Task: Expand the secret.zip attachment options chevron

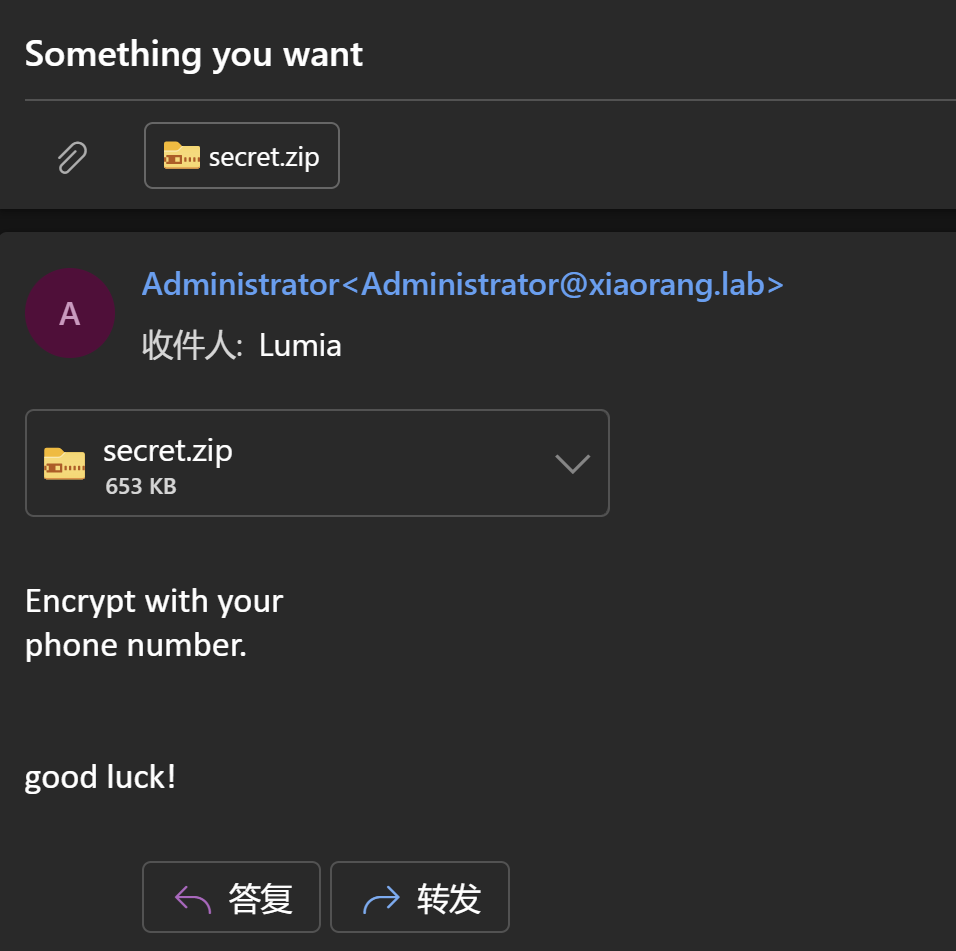Action: 573,463
